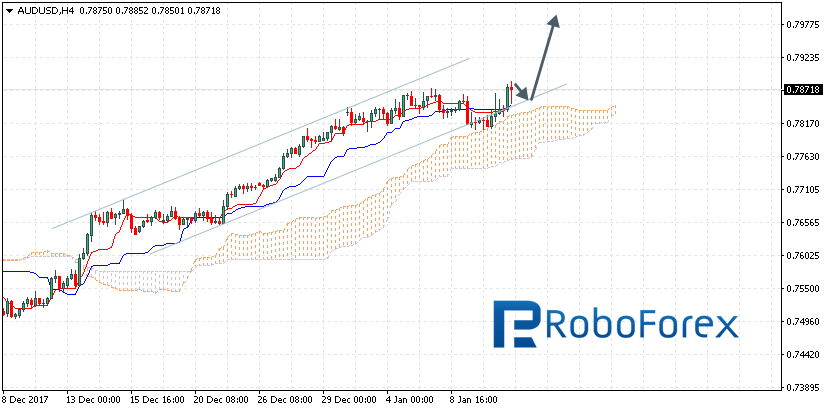Click the RoboForex logo emblem icon
This screenshot has height=411, width=824.
click(518, 323)
